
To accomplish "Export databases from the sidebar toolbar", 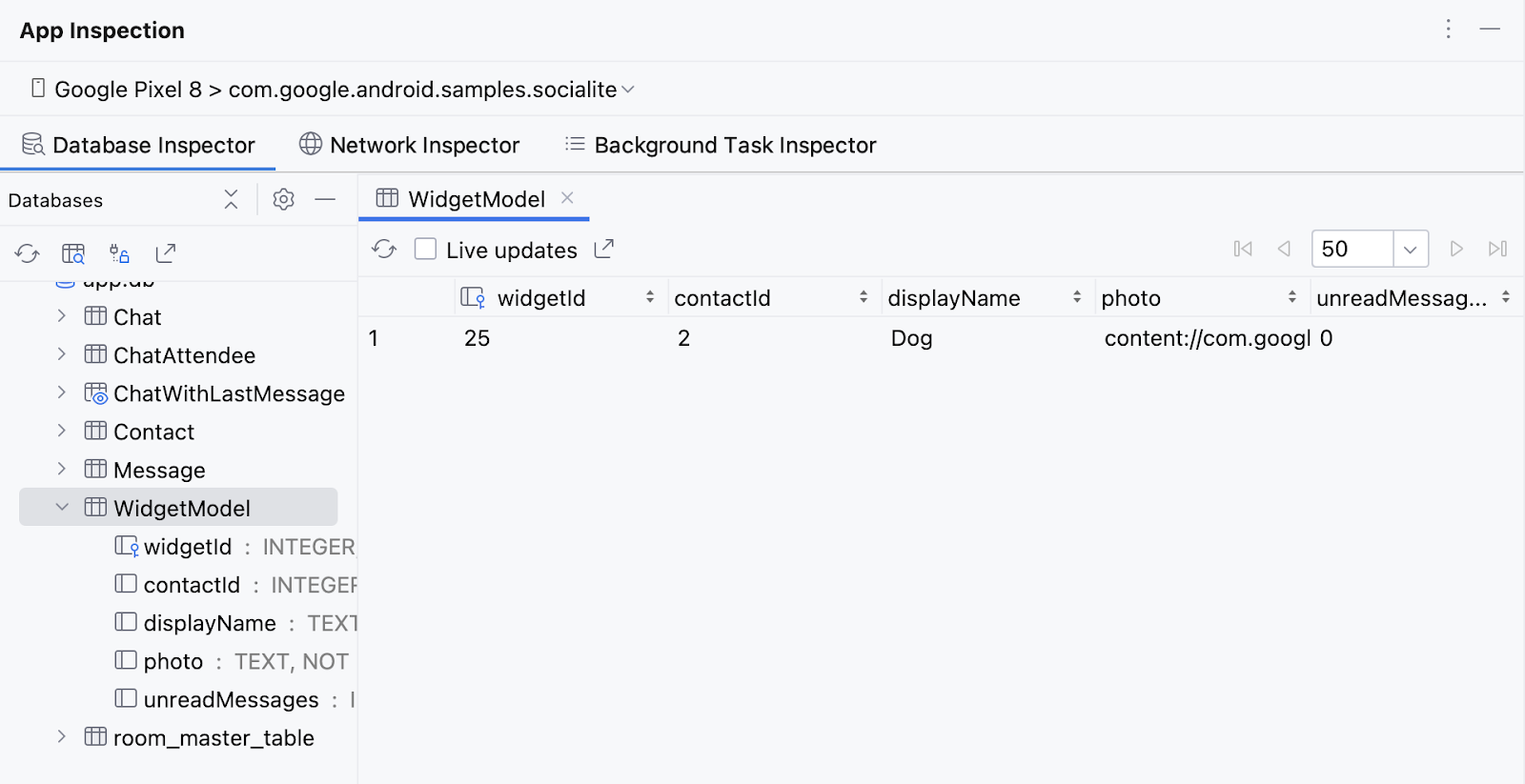I will (165, 253).
